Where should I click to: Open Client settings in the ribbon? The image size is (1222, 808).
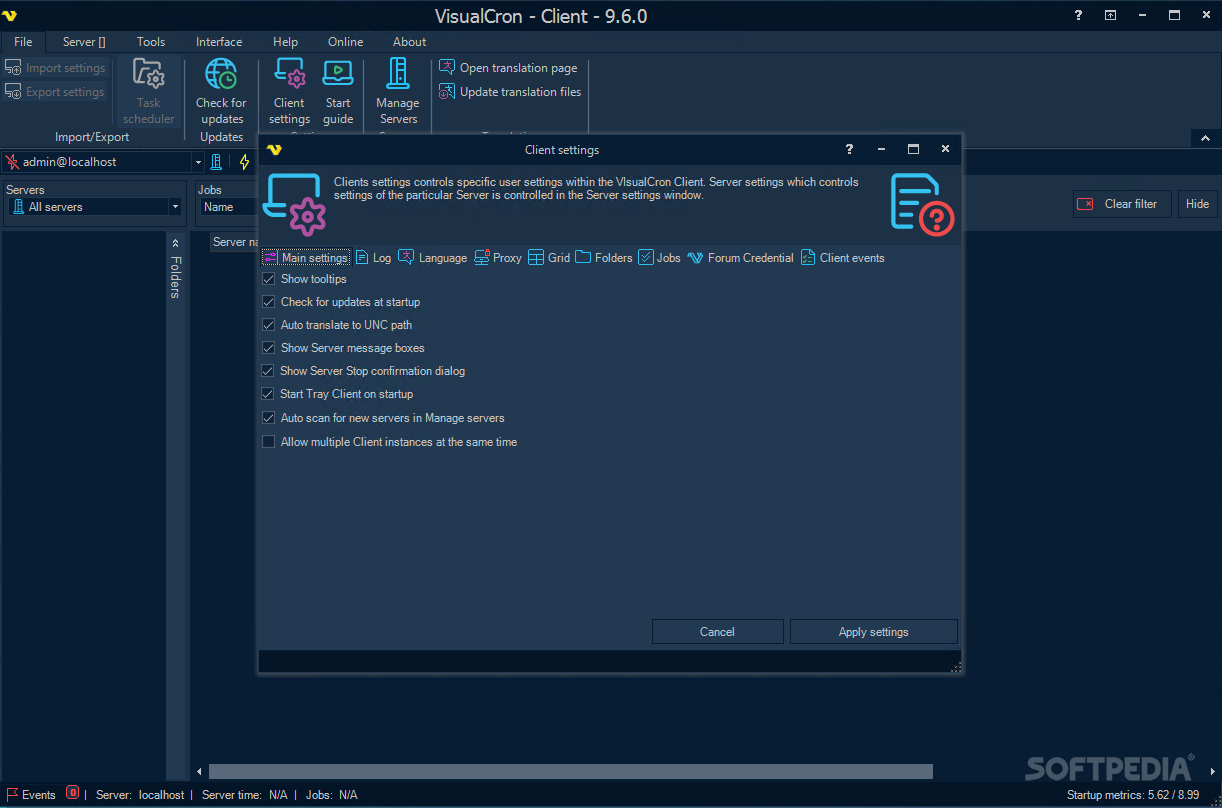[x=289, y=91]
